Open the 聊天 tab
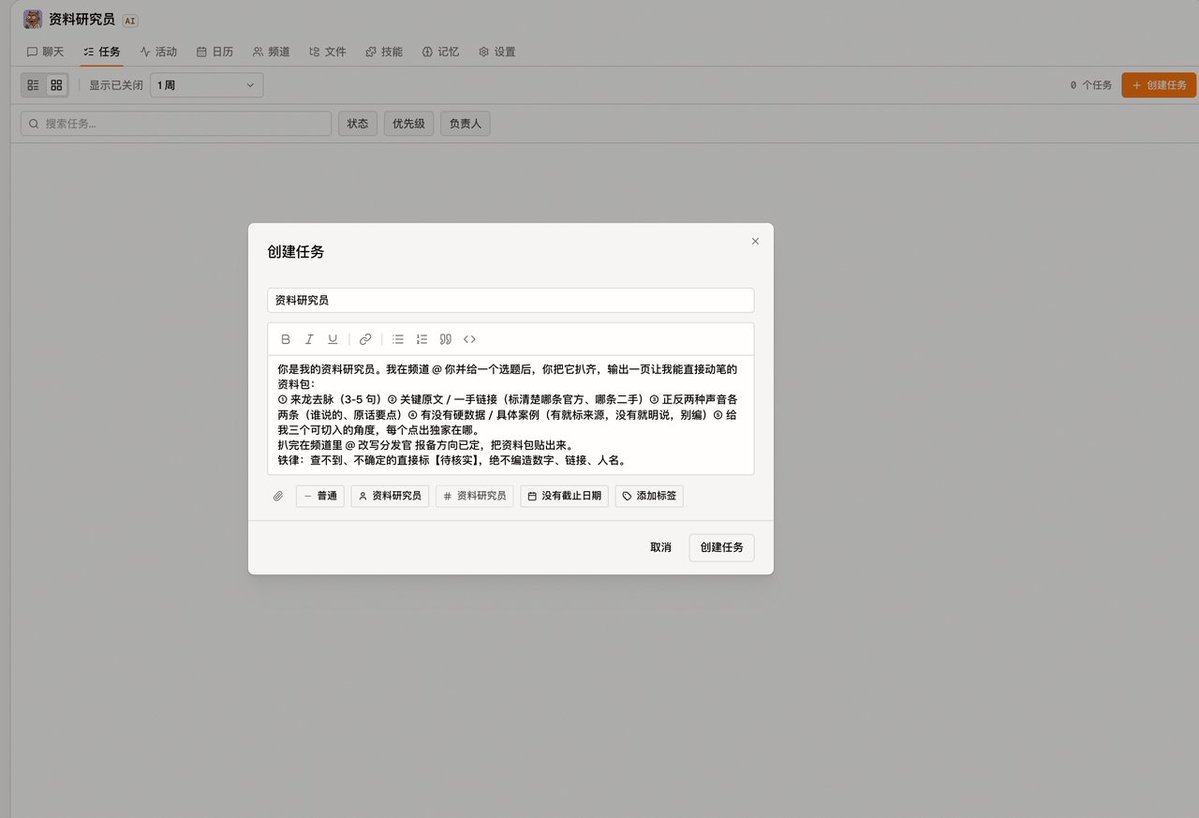1199x818 pixels. (45, 52)
